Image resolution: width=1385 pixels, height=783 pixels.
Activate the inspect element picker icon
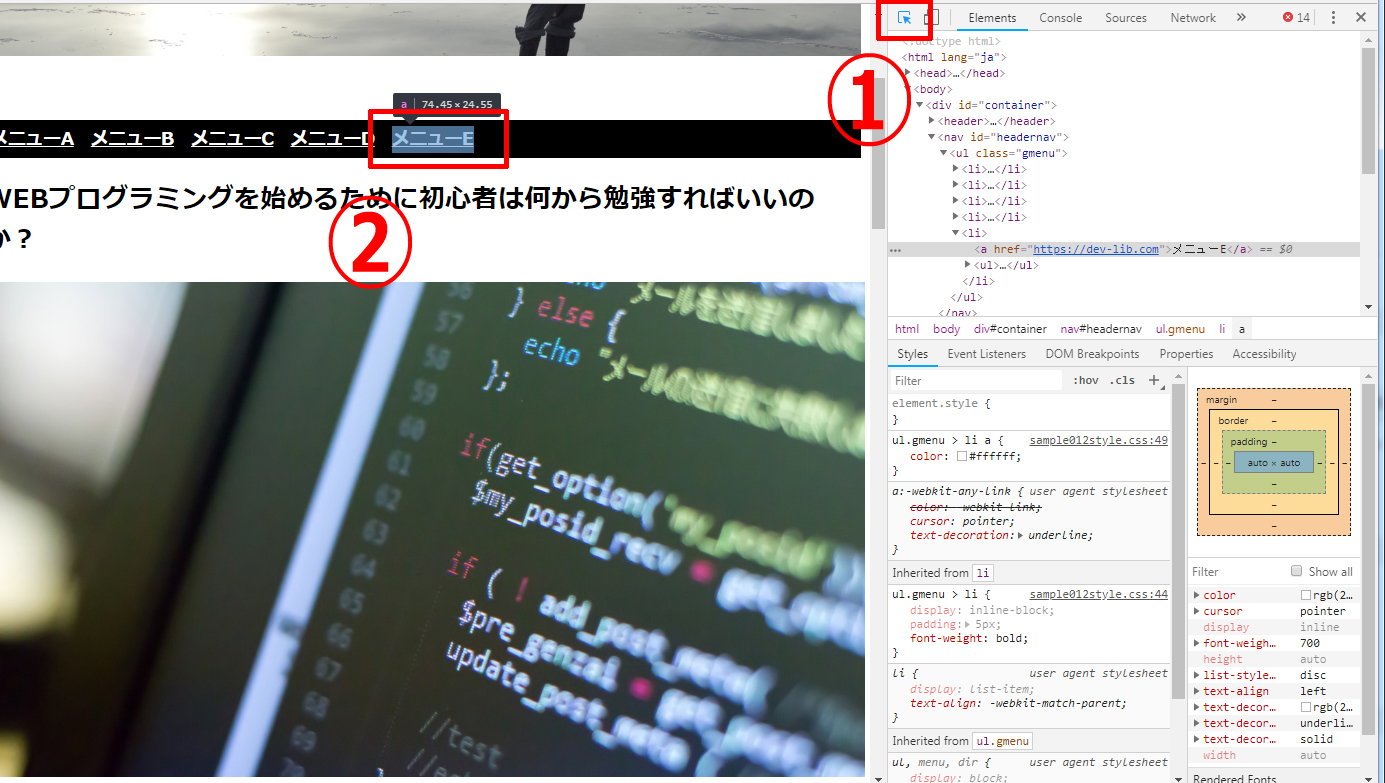pos(904,18)
